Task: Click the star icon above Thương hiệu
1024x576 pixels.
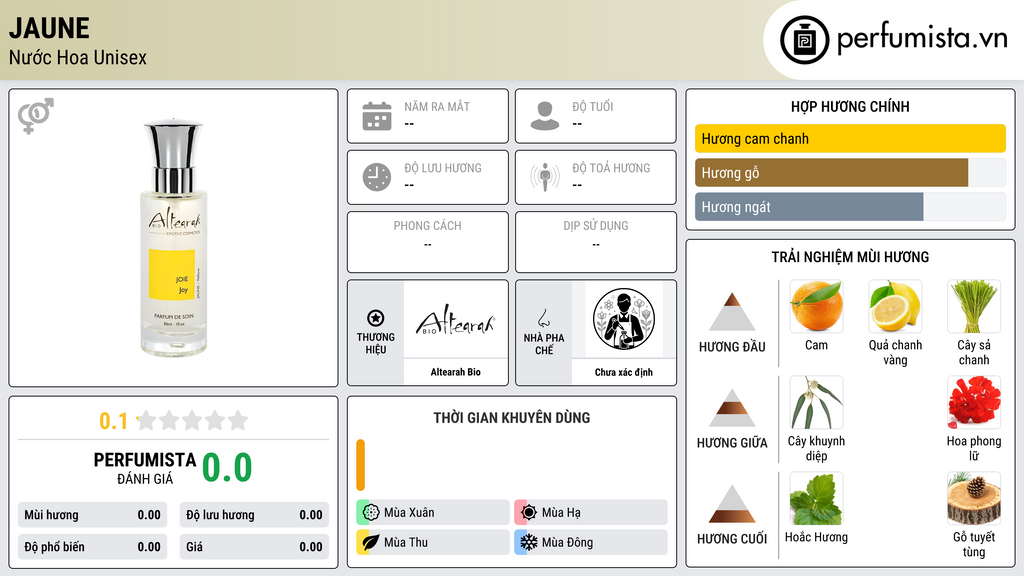Action: [376, 318]
